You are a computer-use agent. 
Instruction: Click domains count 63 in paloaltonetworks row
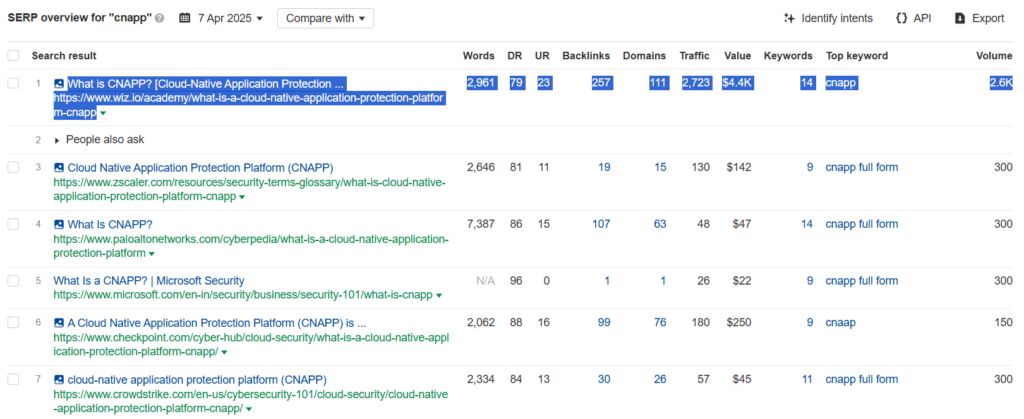click(x=660, y=225)
